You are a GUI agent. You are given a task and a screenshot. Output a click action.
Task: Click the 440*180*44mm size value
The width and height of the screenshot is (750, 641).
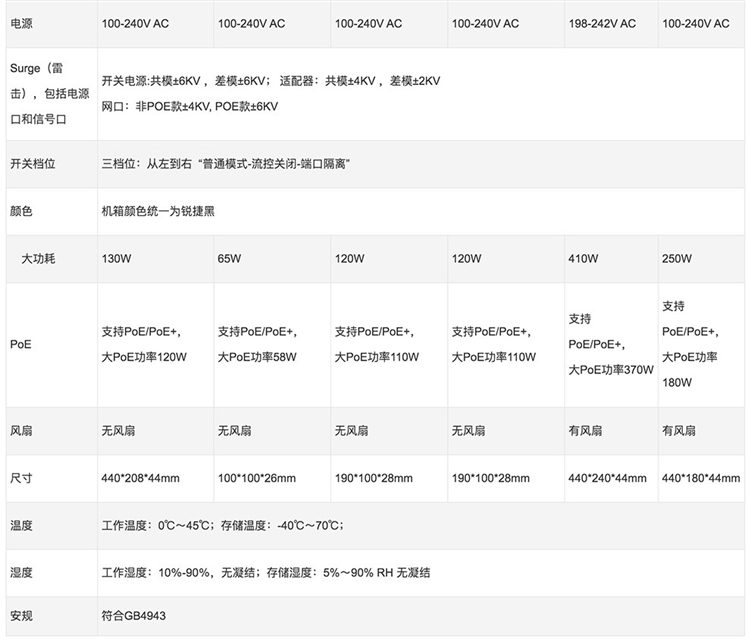click(x=701, y=478)
